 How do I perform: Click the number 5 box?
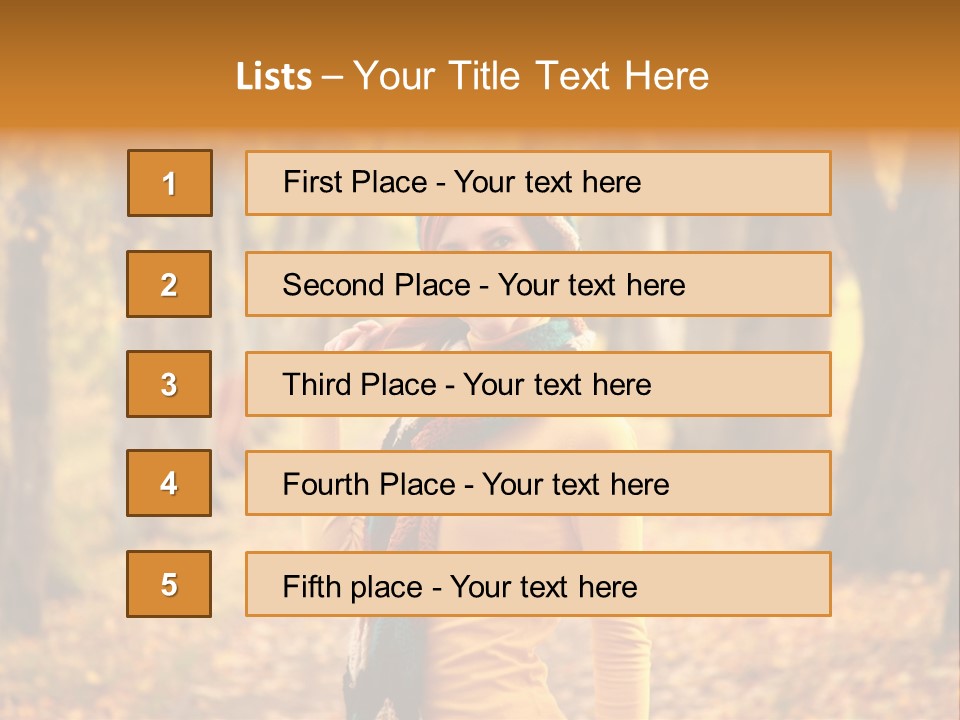pyautogui.click(x=169, y=584)
